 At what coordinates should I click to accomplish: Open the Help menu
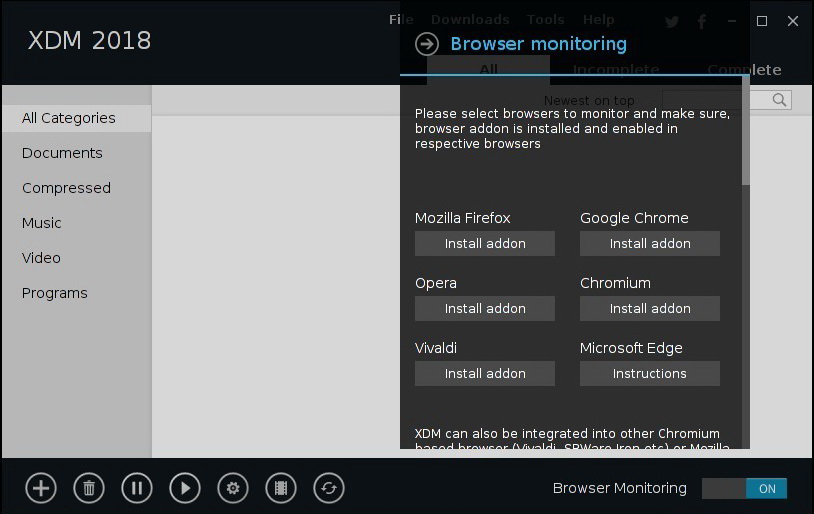(599, 20)
